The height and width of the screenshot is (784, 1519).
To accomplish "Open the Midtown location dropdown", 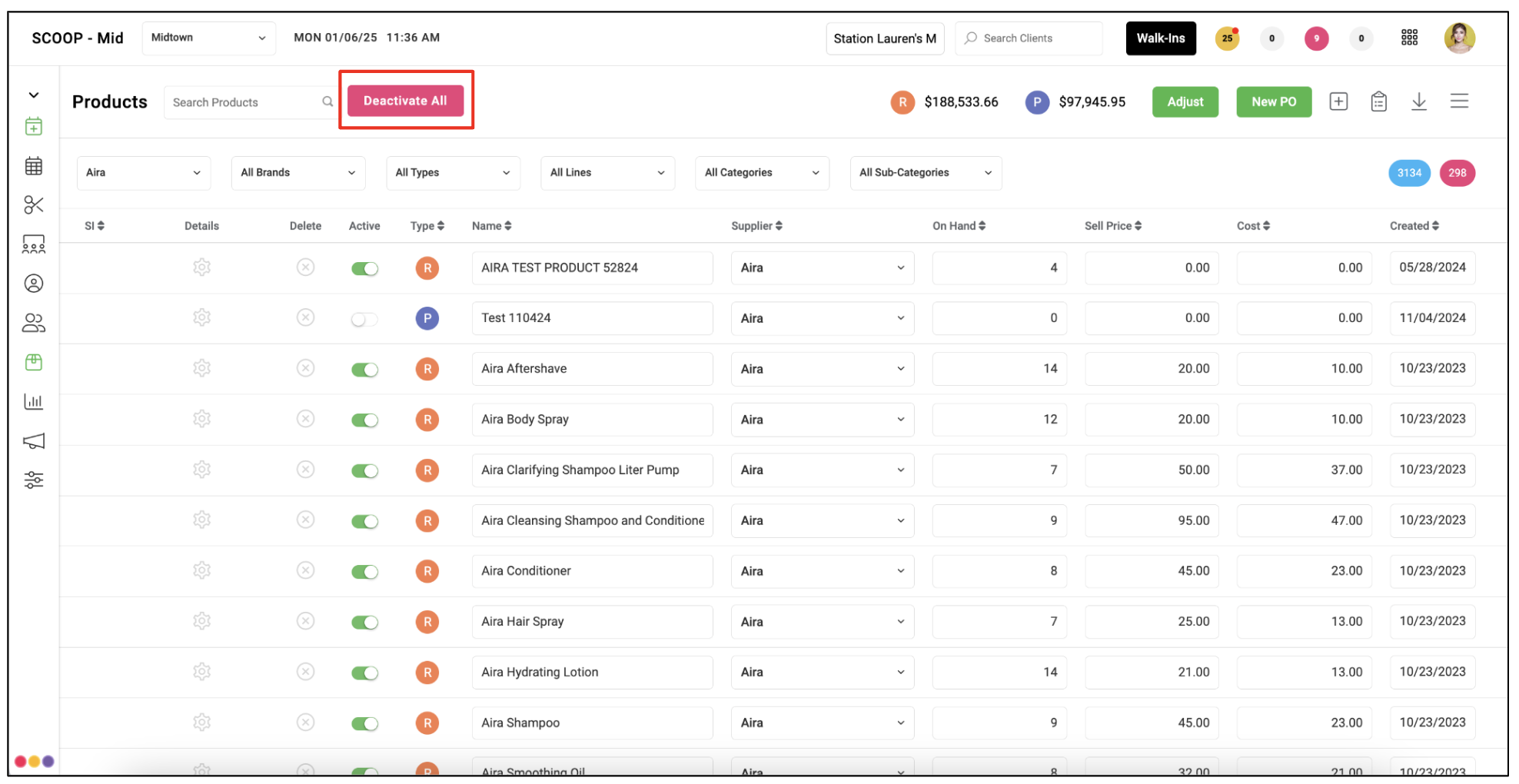I will (208, 38).
